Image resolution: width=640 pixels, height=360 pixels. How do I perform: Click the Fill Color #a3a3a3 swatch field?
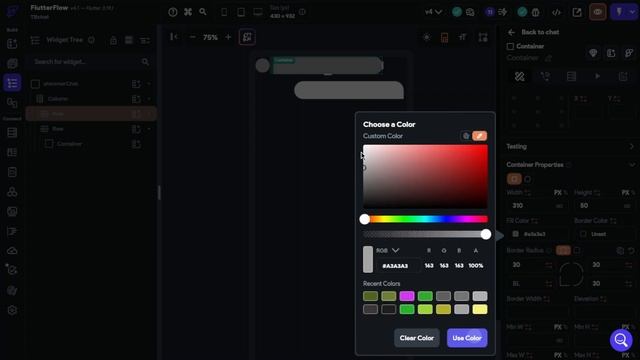tap(536, 234)
